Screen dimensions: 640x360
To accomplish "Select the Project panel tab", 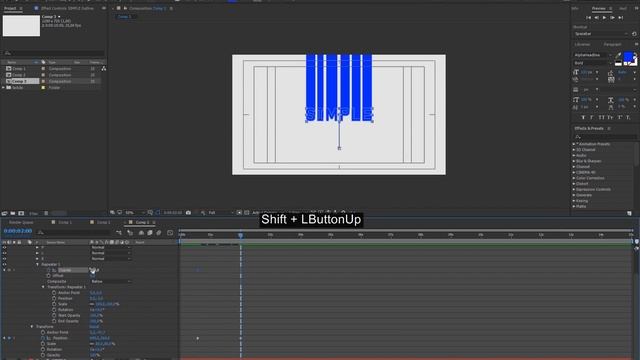I will click(x=10, y=8).
